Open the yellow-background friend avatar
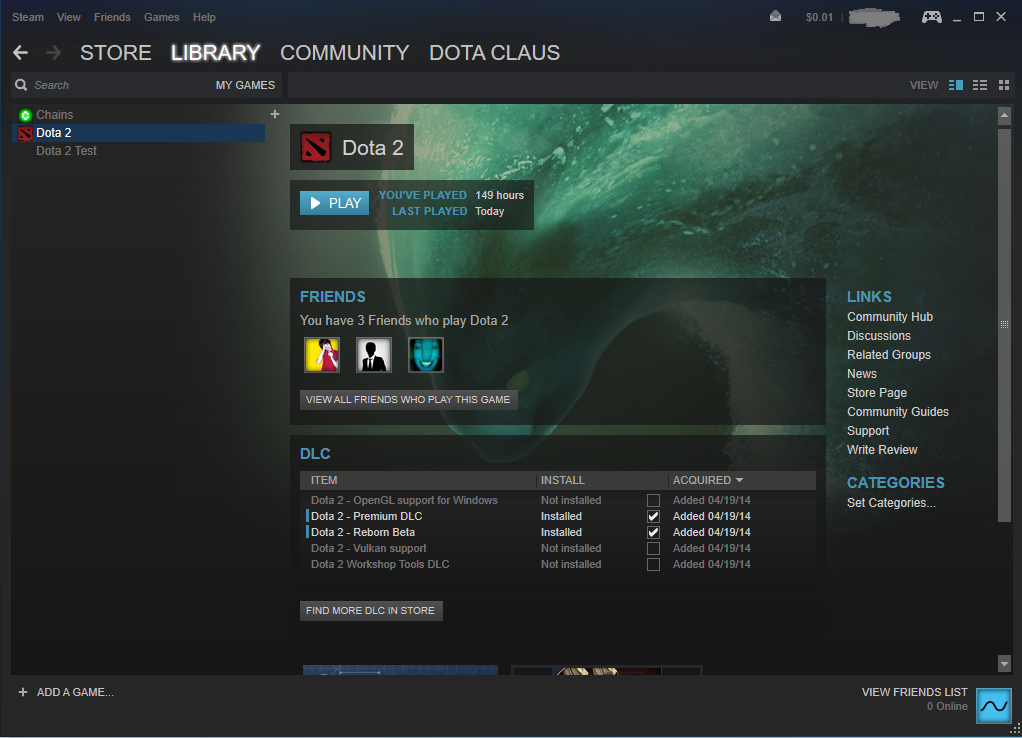Screen dimensions: 1022x738 (x=322, y=355)
